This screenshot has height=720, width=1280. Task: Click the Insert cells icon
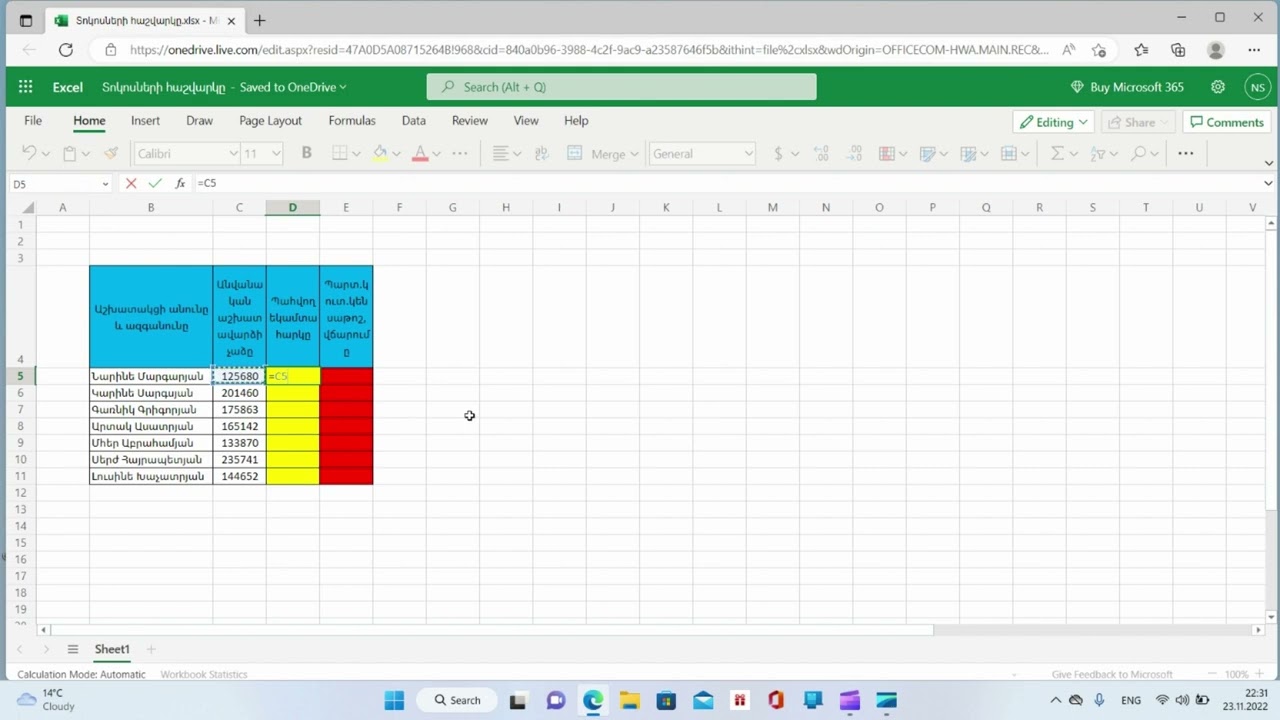pyautogui.click(x=1009, y=153)
